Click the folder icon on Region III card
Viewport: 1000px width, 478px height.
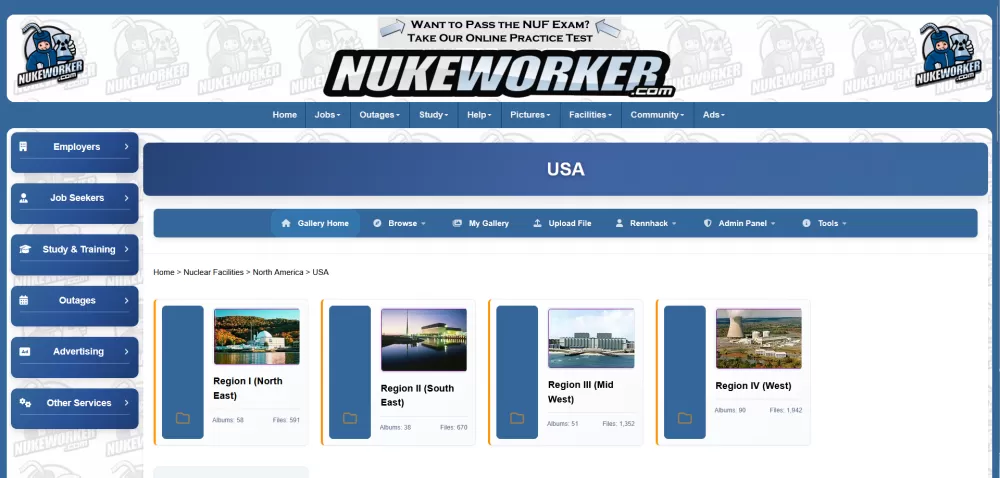517,418
